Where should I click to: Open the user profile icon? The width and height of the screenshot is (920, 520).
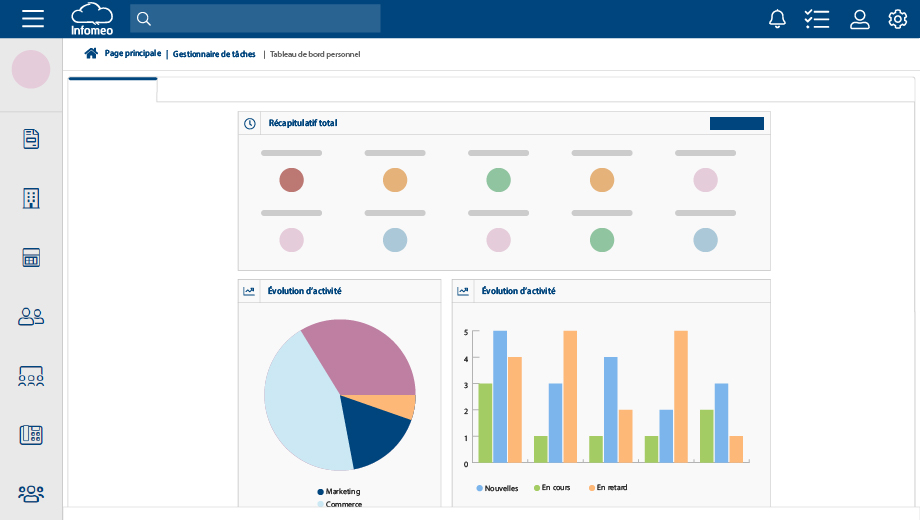[859, 19]
